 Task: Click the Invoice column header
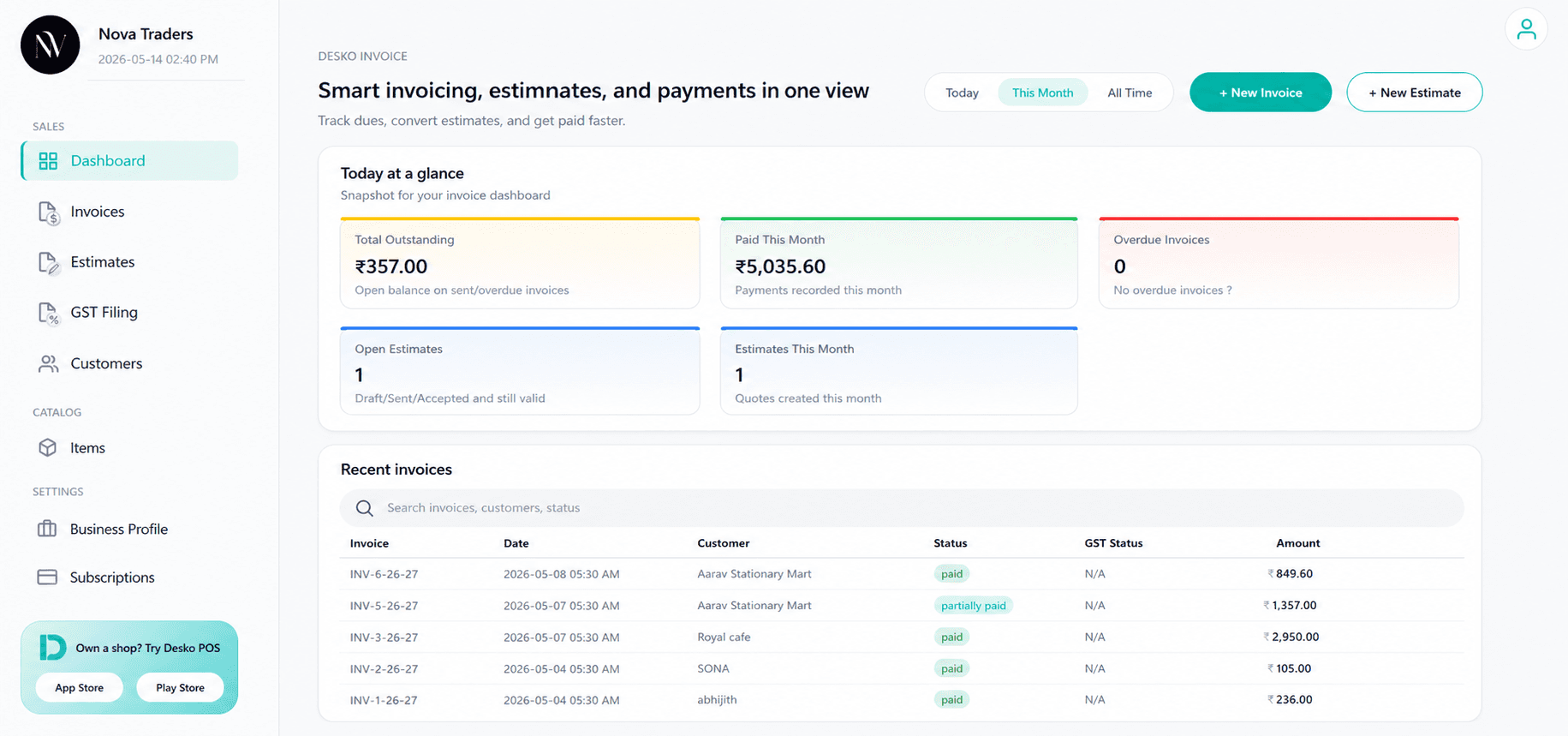coord(369,543)
